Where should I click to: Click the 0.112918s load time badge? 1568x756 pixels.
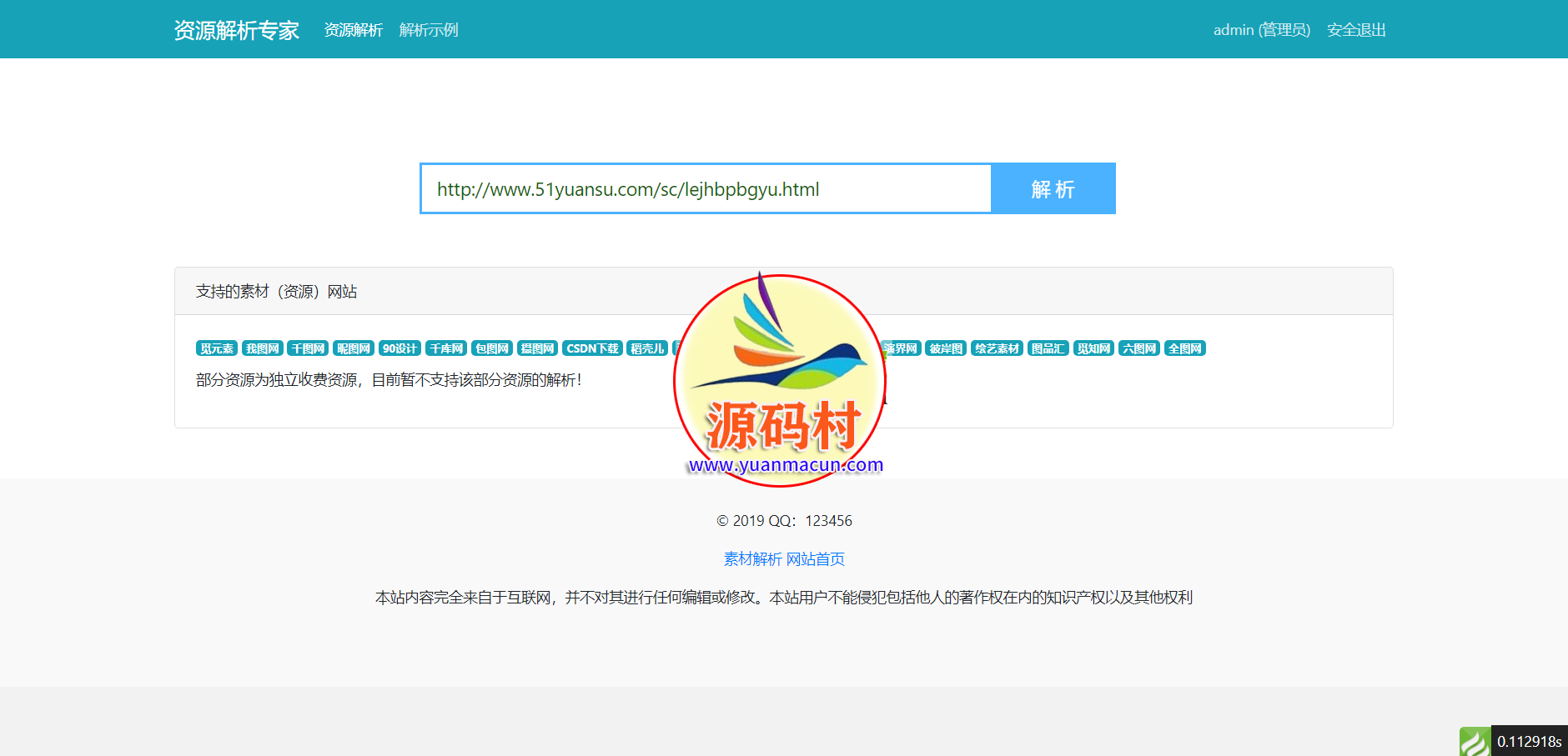coord(1529,741)
